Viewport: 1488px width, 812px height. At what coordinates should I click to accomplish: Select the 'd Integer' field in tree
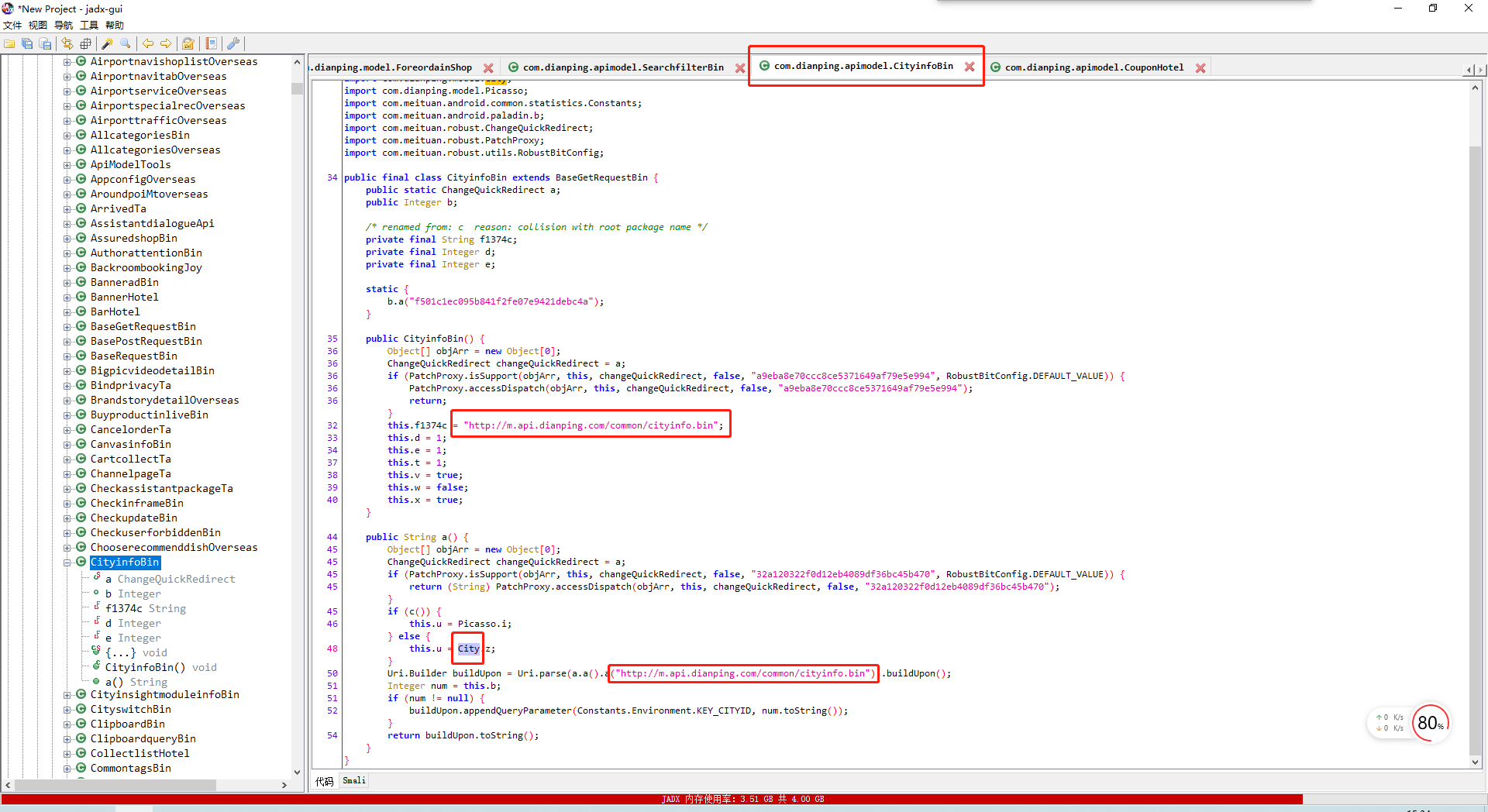[x=133, y=623]
